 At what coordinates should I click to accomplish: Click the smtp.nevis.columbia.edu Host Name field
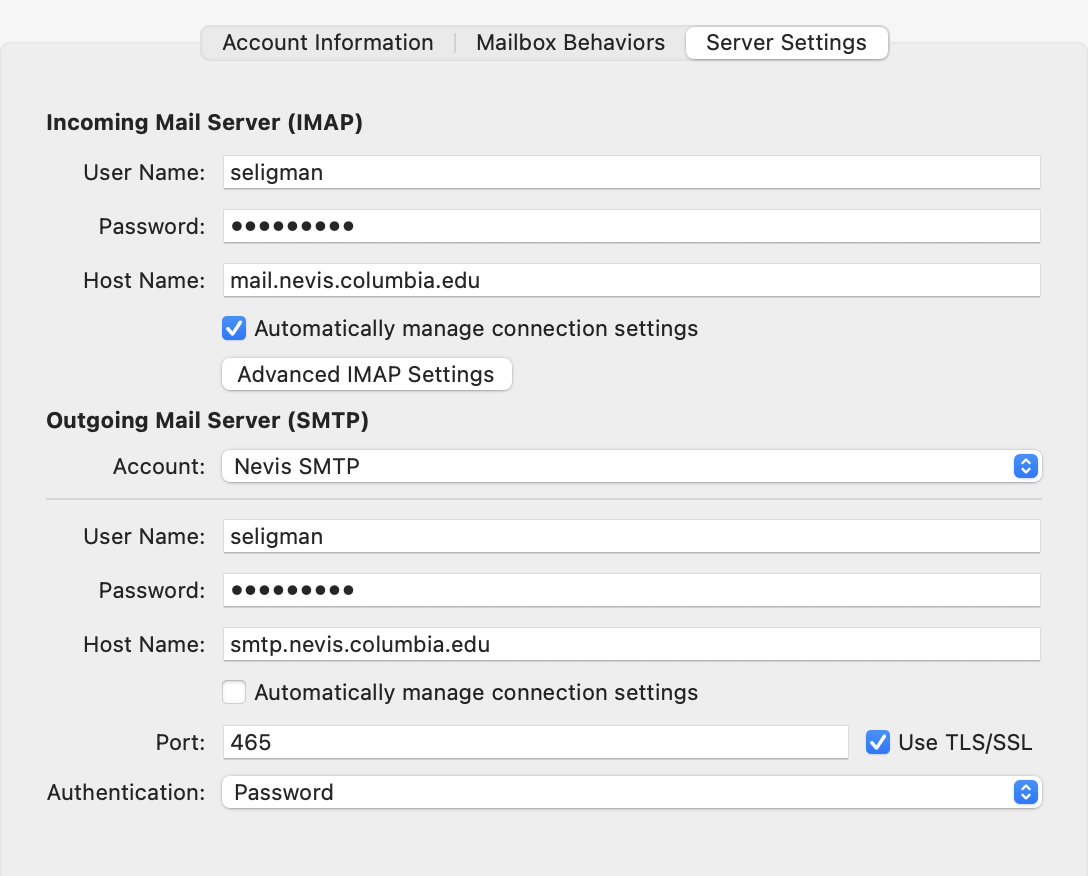(630, 644)
